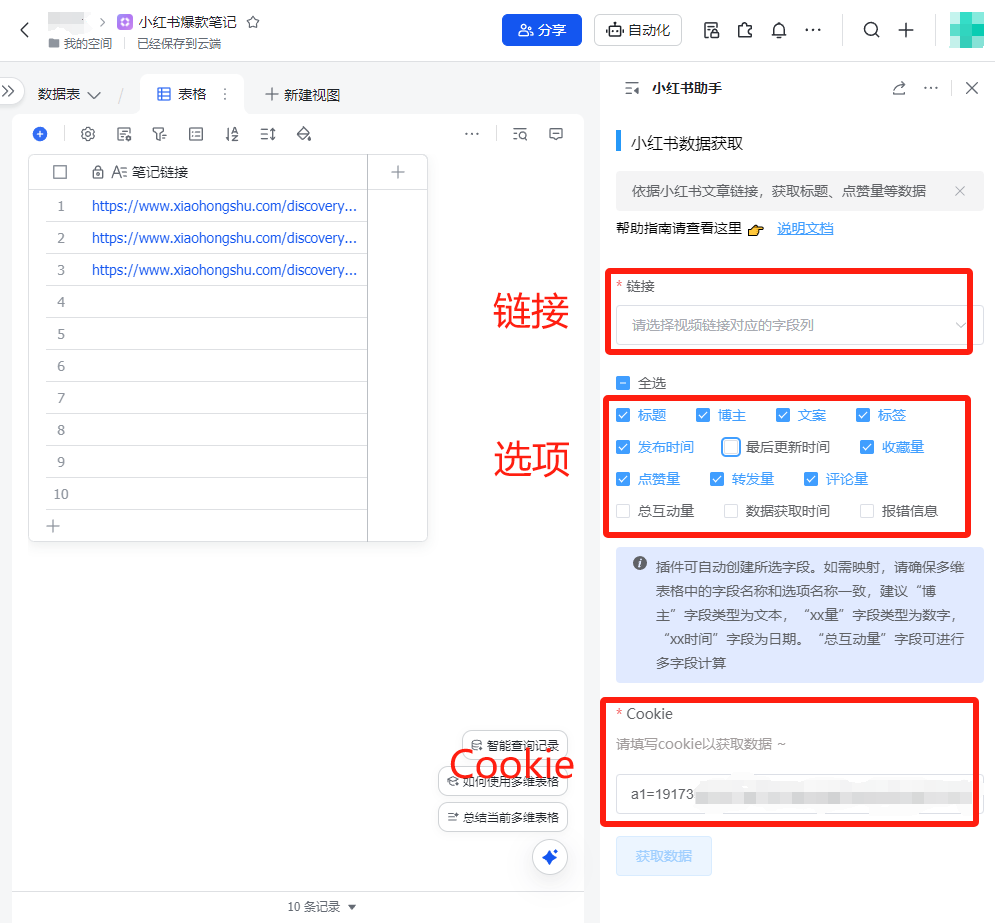This screenshot has height=923, width=995.
Task: Uncheck the 全选 select-all checkbox
Action: (623, 381)
